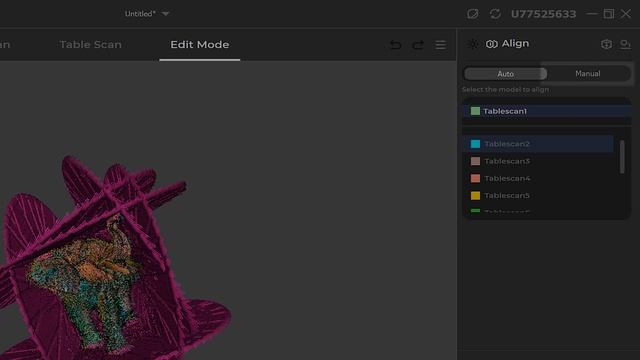Open the hamburger menu in the toolbar
This screenshot has height=360, width=640.
(440, 44)
